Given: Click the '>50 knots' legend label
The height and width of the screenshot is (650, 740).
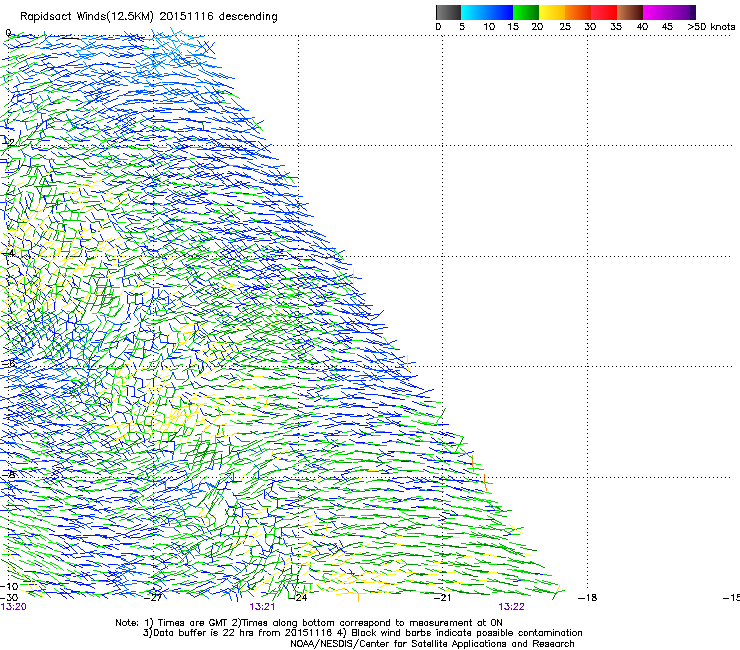Looking at the screenshot, I should (x=711, y=27).
